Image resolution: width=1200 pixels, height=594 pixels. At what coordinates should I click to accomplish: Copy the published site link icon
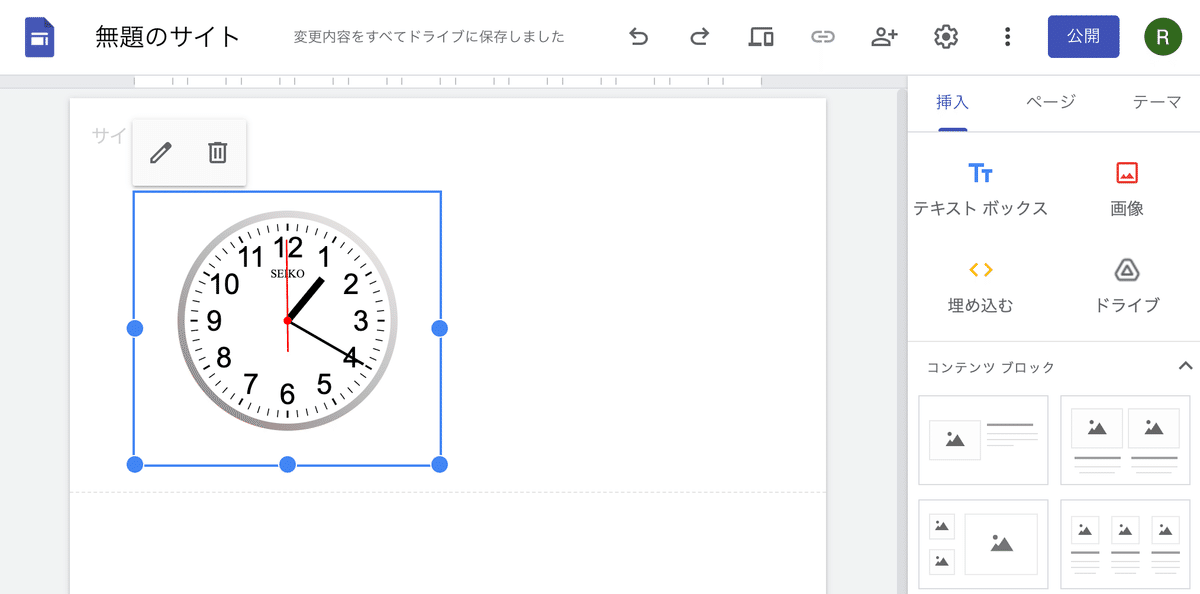click(x=823, y=37)
